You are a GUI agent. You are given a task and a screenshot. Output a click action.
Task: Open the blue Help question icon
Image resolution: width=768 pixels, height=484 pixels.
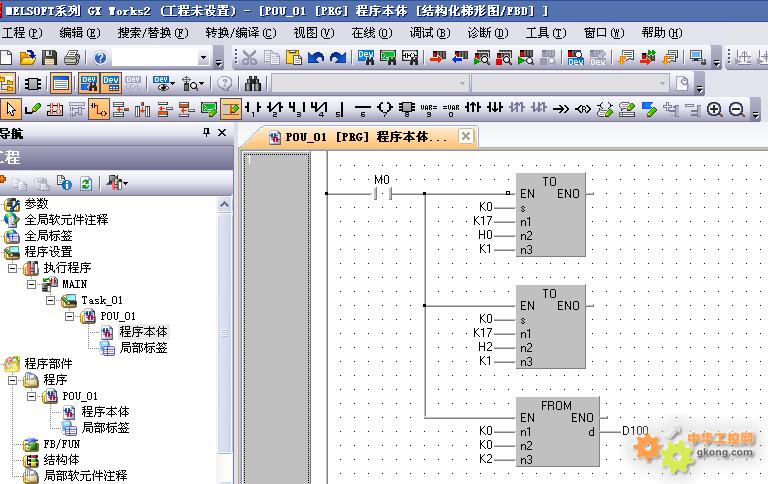pos(100,58)
